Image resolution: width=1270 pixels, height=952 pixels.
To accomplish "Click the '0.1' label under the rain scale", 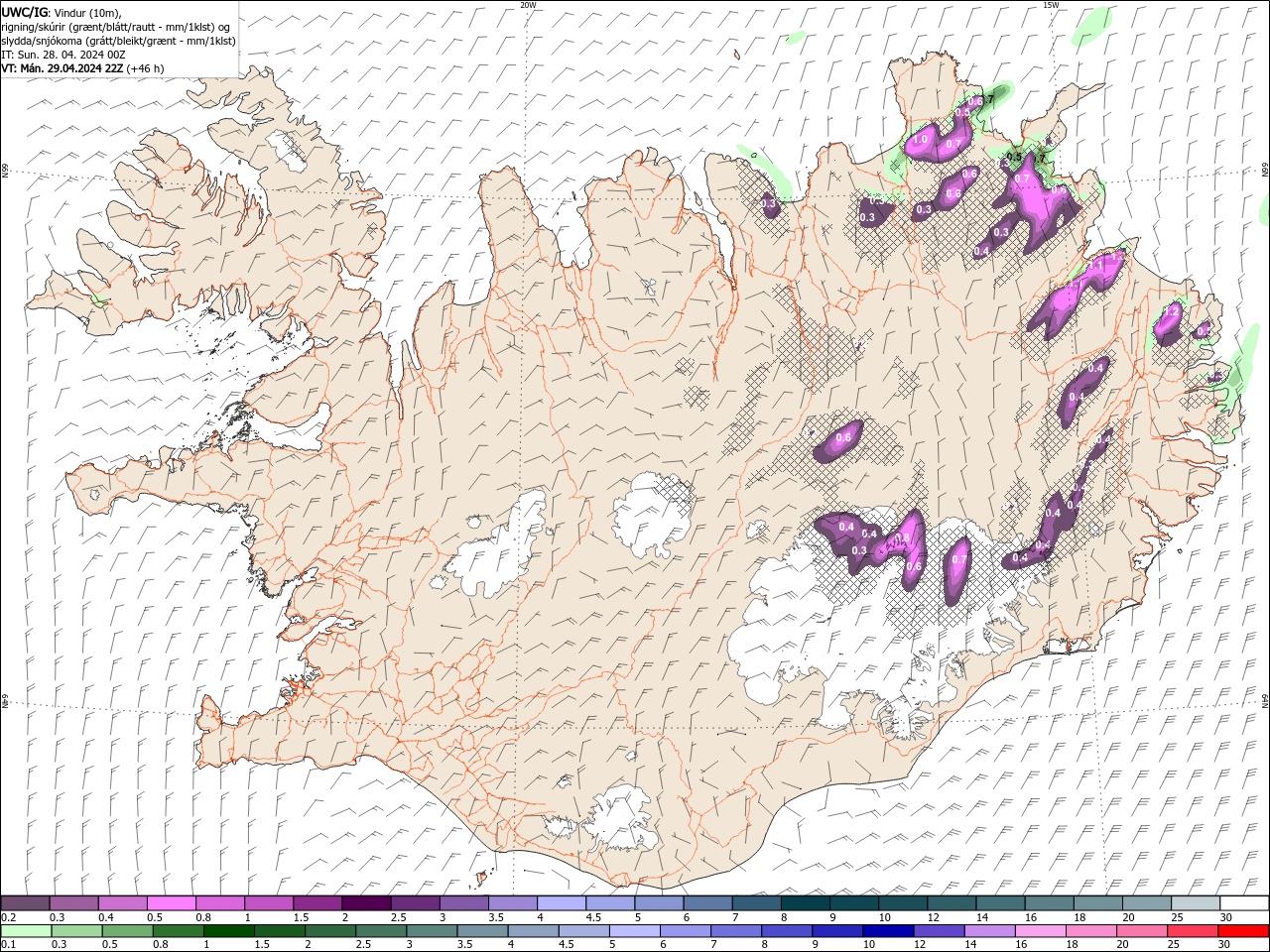I will [9, 944].
